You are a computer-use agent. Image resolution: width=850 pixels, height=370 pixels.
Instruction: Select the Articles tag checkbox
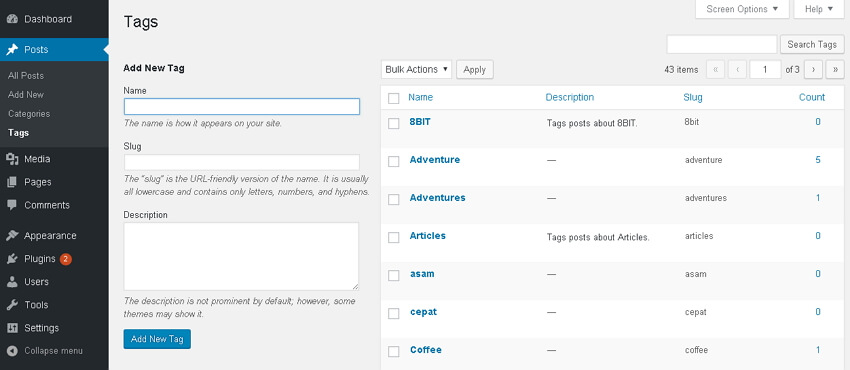tap(394, 237)
